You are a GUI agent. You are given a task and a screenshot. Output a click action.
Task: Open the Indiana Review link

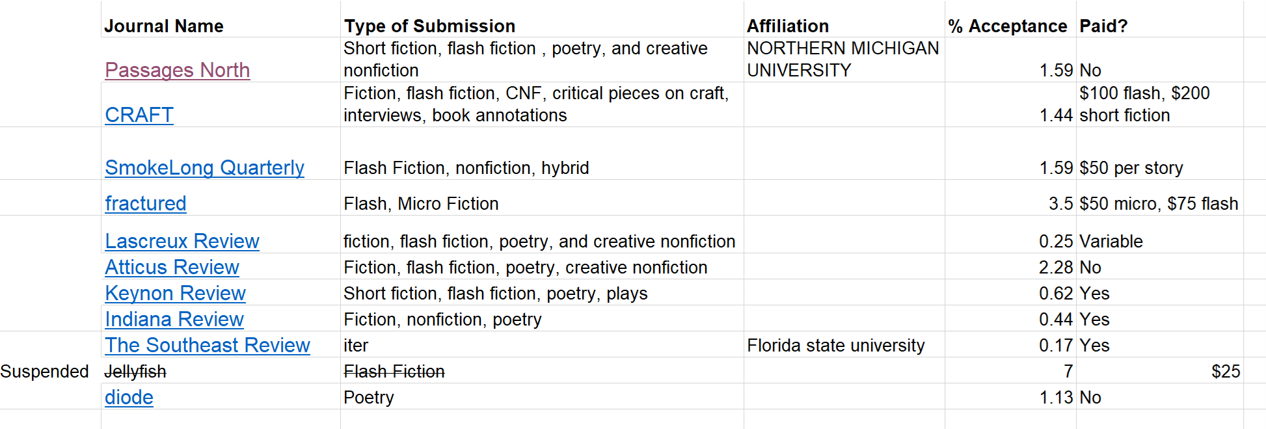tap(174, 319)
